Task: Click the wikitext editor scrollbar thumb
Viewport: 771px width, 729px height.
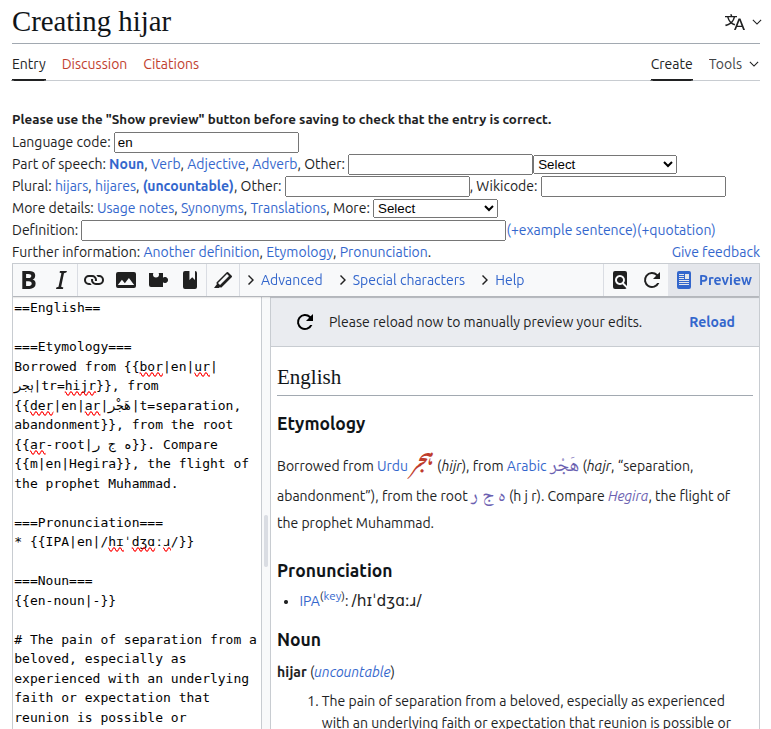Action: click(x=266, y=541)
